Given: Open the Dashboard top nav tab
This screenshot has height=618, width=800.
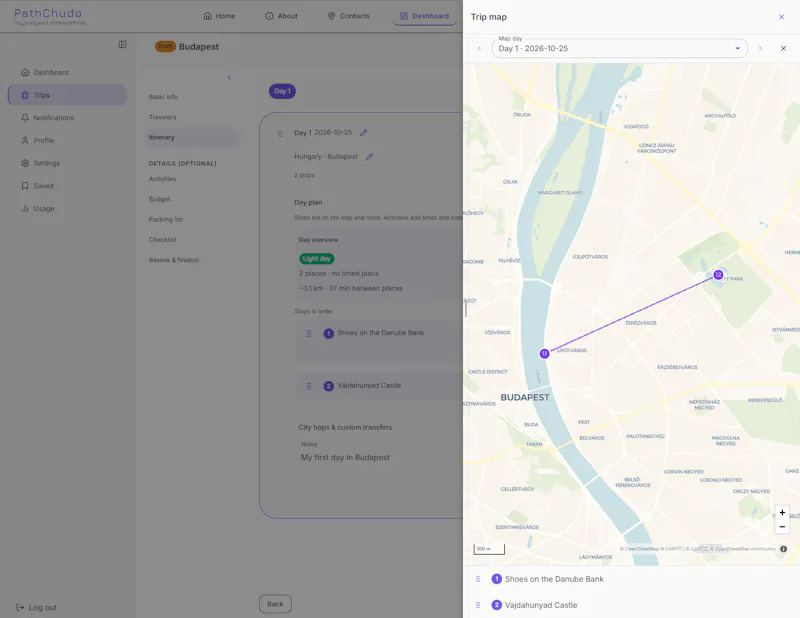Looking at the screenshot, I should 424,16.
